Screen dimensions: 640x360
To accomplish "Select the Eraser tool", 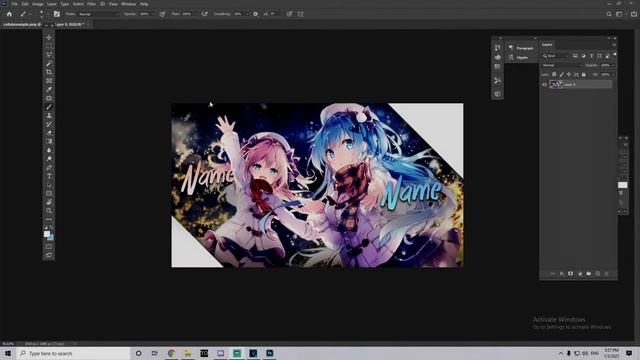I will pyautogui.click(x=49, y=133).
